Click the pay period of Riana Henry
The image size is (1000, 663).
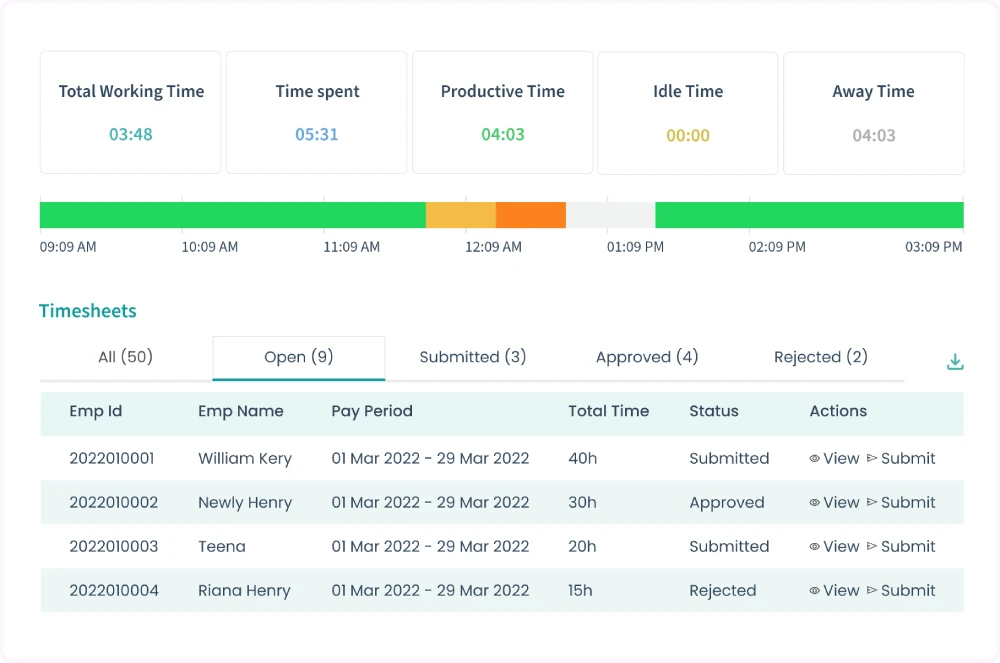click(430, 590)
